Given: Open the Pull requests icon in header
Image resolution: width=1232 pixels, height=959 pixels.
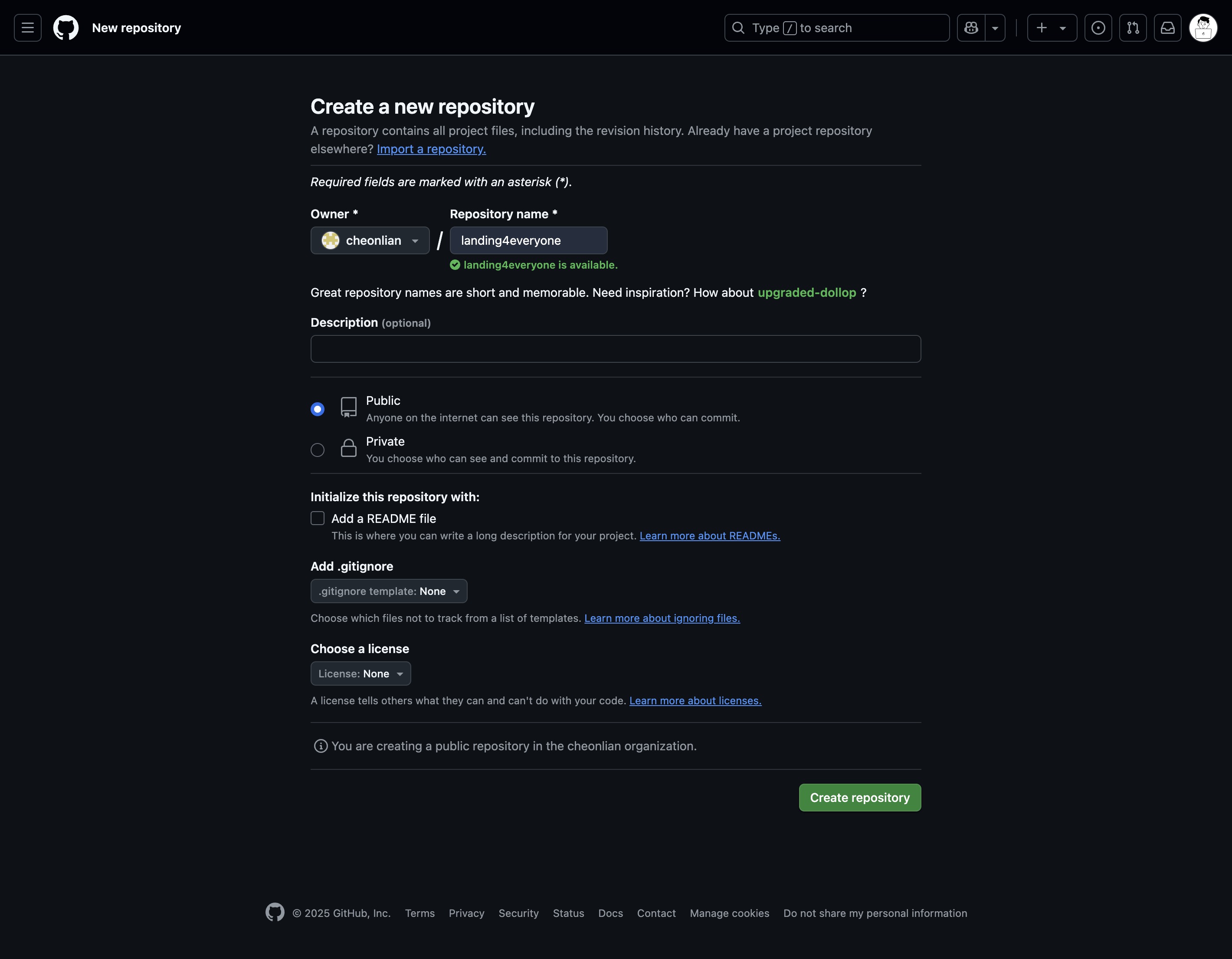Looking at the screenshot, I should [x=1133, y=28].
